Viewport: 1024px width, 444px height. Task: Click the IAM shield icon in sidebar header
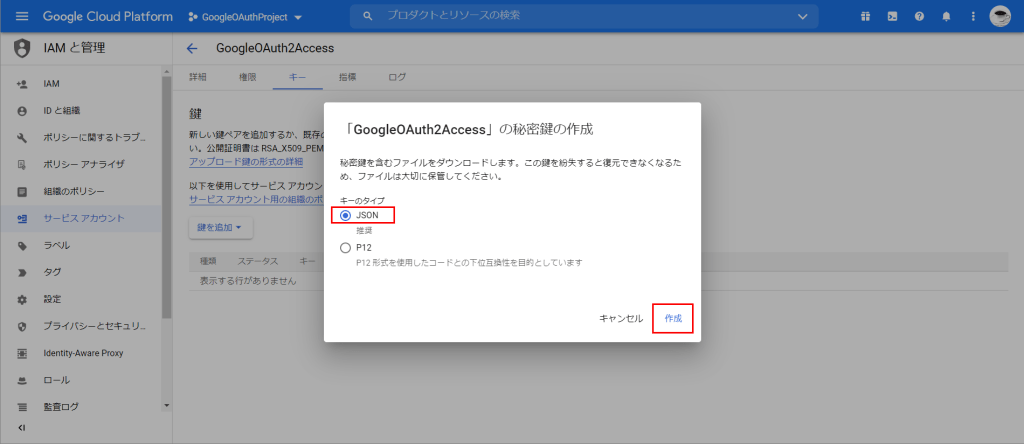click(22, 48)
